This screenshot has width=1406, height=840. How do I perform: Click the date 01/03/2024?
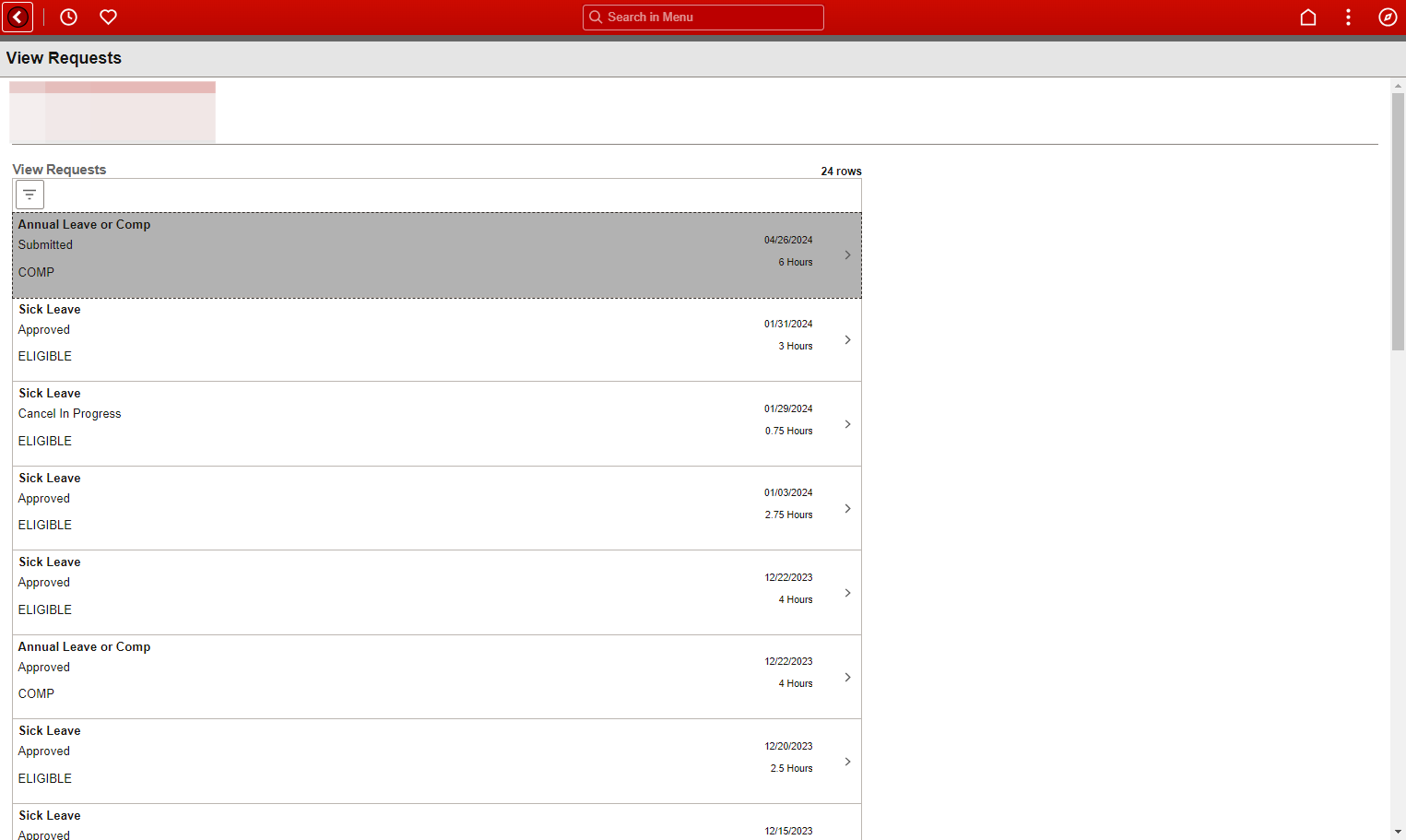[788, 492]
